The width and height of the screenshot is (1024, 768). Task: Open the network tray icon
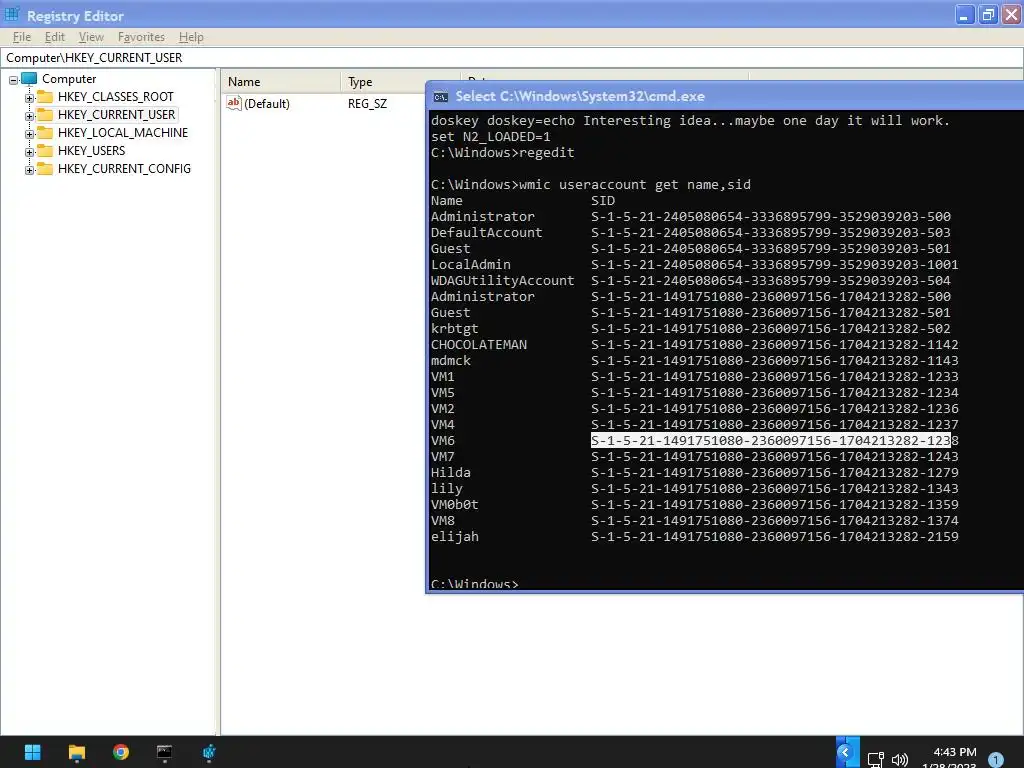pyautogui.click(x=875, y=760)
